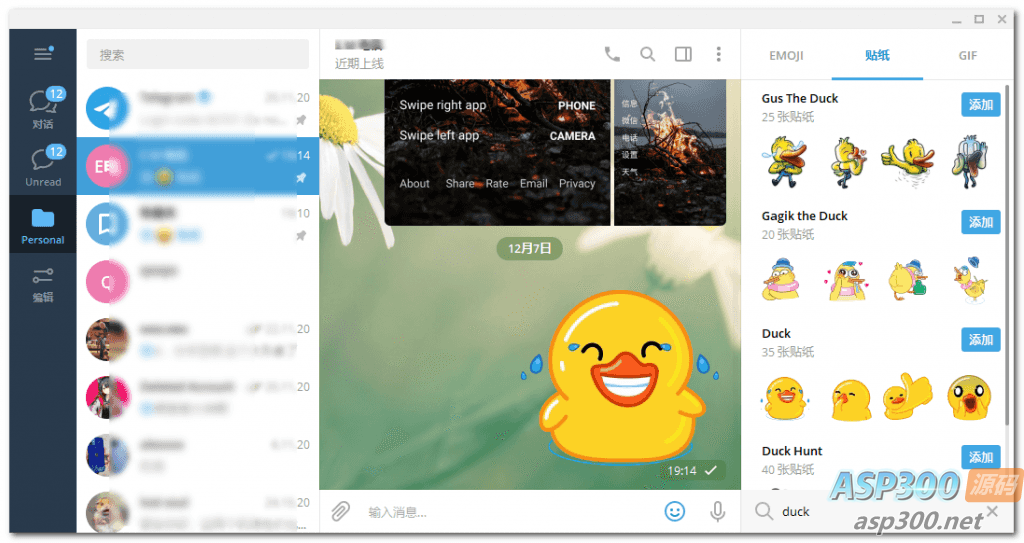Add the Duck sticker set

[981, 340]
